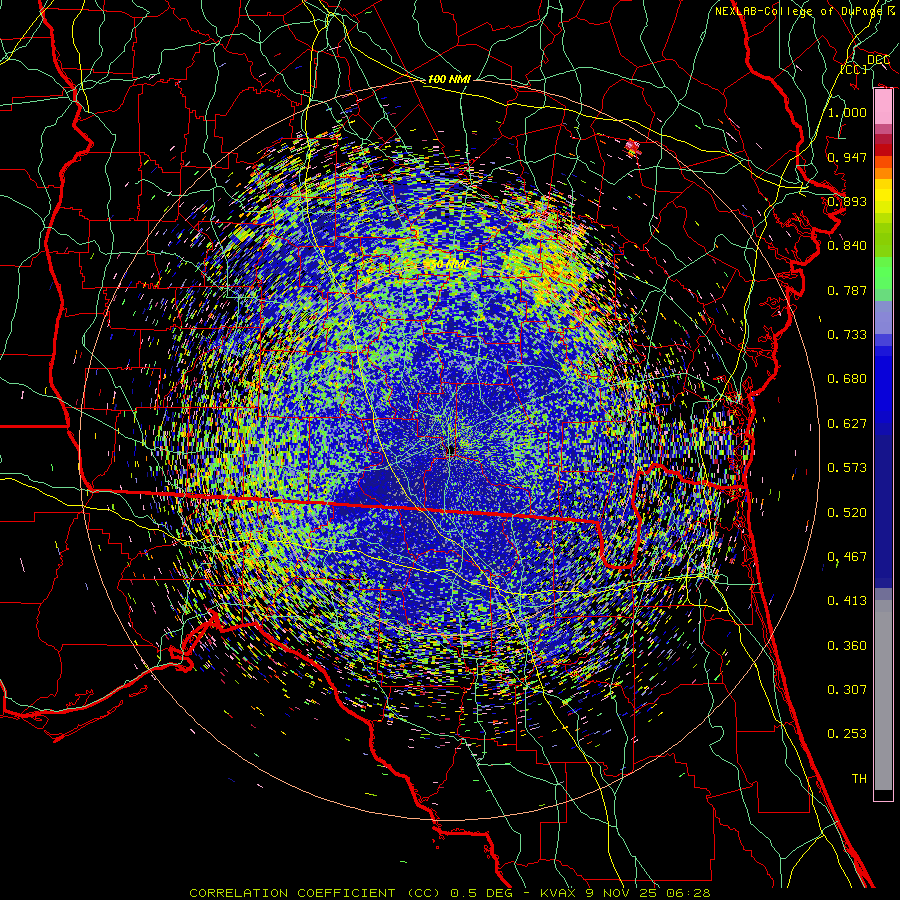Select the 0.253 legend value
Image resolution: width=900 pixels, height=900 pixels.
coord(847,734)
